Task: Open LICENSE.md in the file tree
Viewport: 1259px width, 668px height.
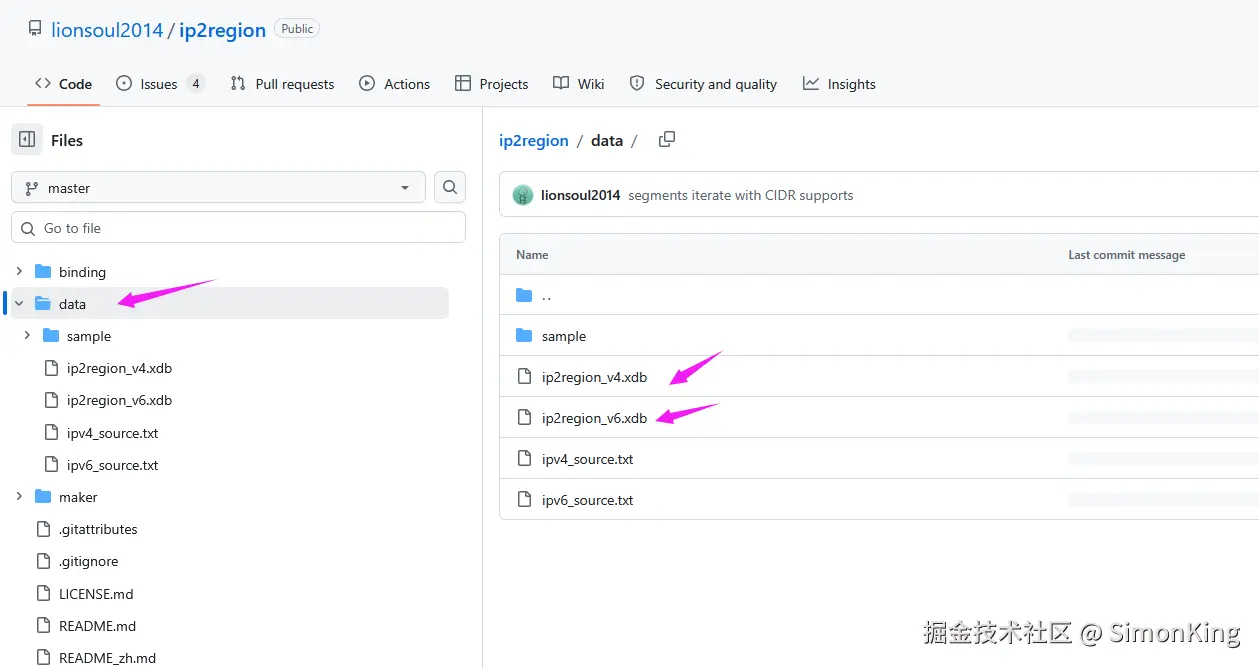Action: tap(96, 594)
